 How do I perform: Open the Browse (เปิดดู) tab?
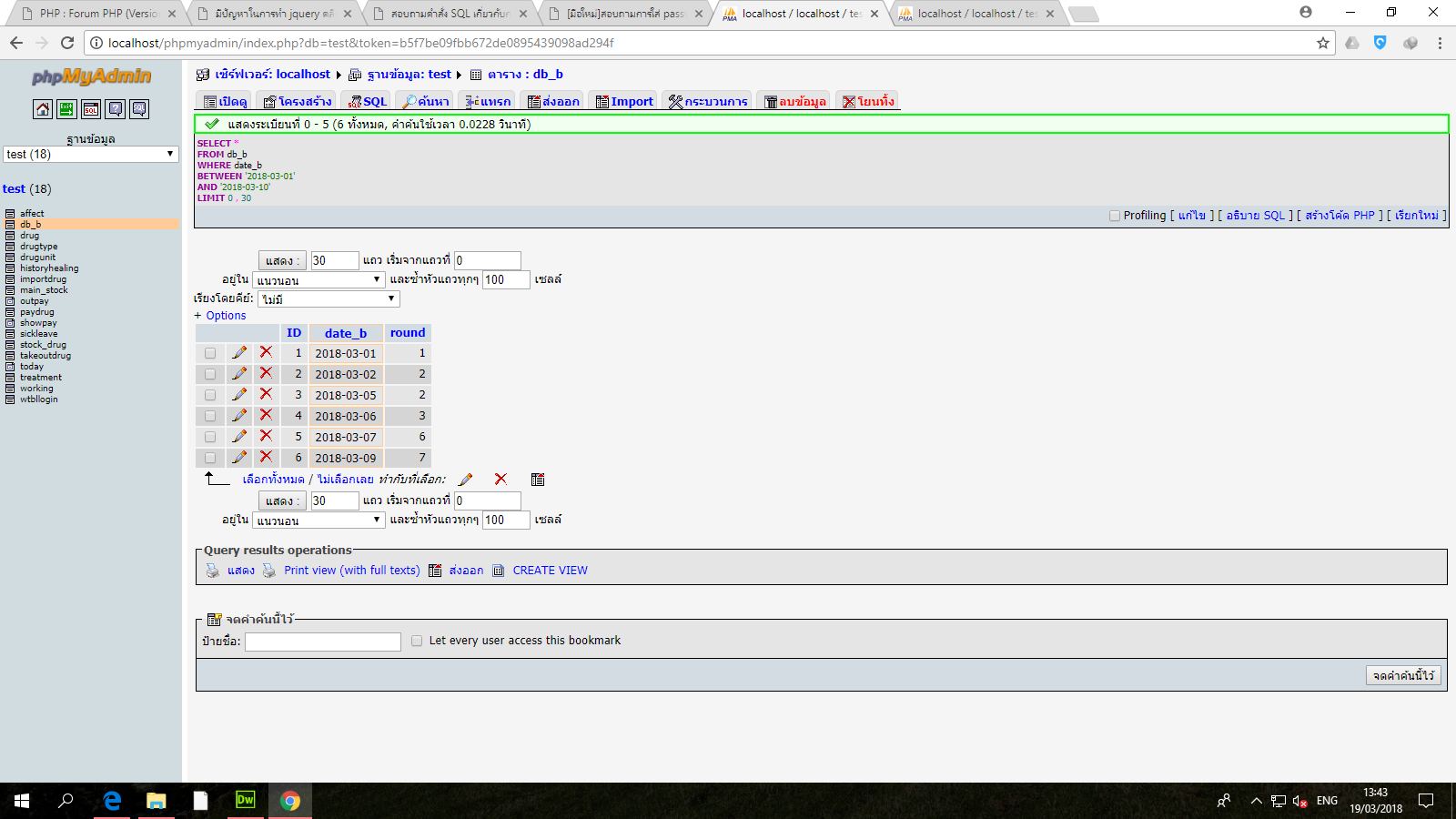pos(225,101)
